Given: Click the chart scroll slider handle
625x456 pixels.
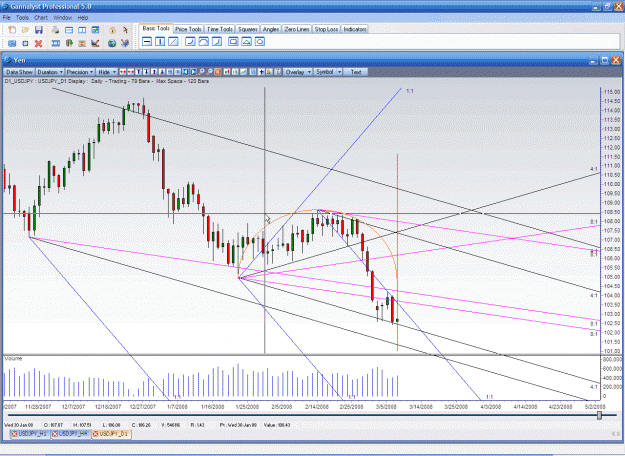Looking at the screenshot, I should [599, 415].
